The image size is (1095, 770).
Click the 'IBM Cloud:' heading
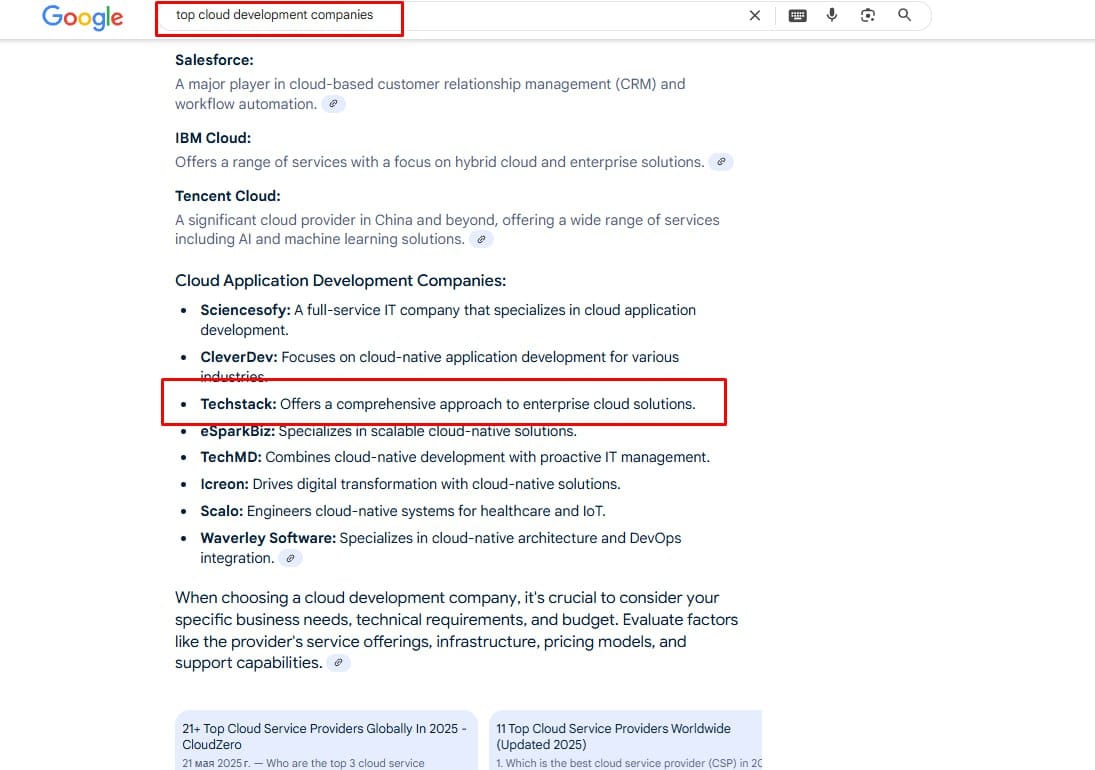pos(213,138)
